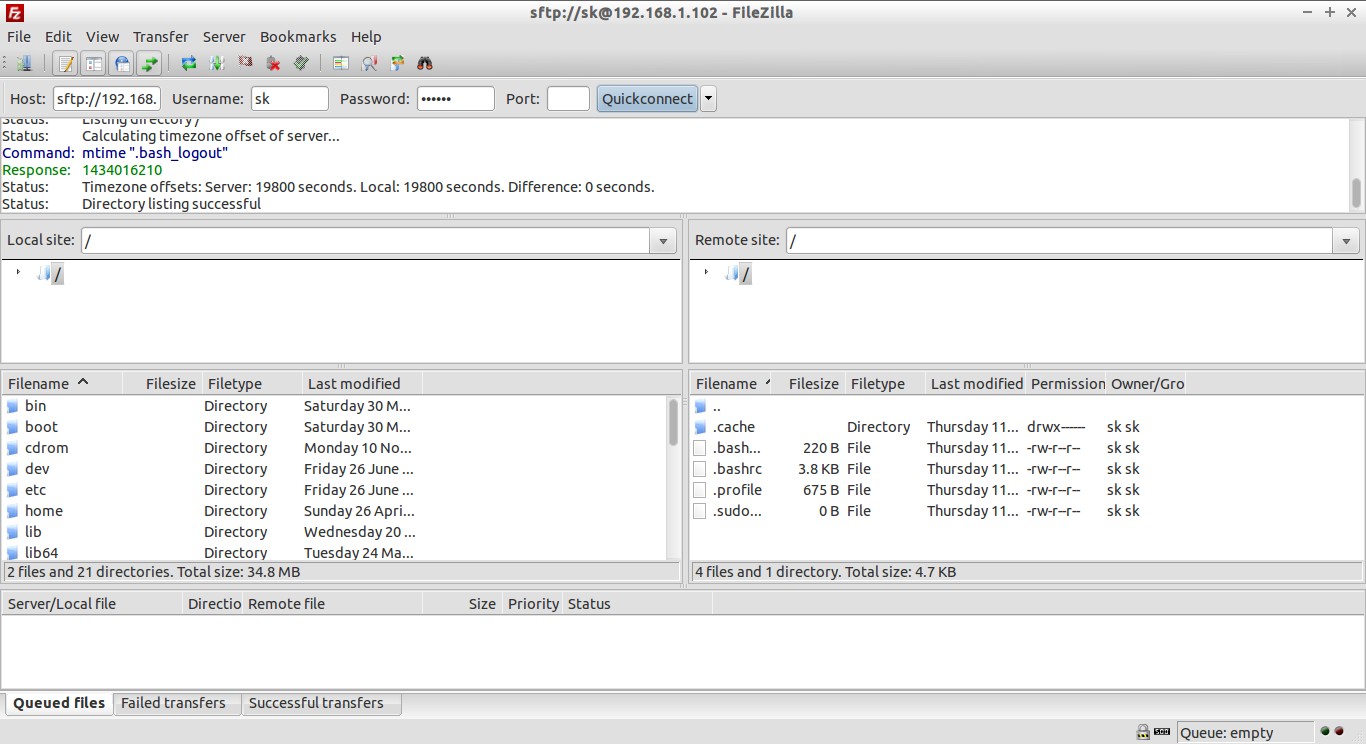Click the Password input field
1366x744 pixels.
click(455, 98)
